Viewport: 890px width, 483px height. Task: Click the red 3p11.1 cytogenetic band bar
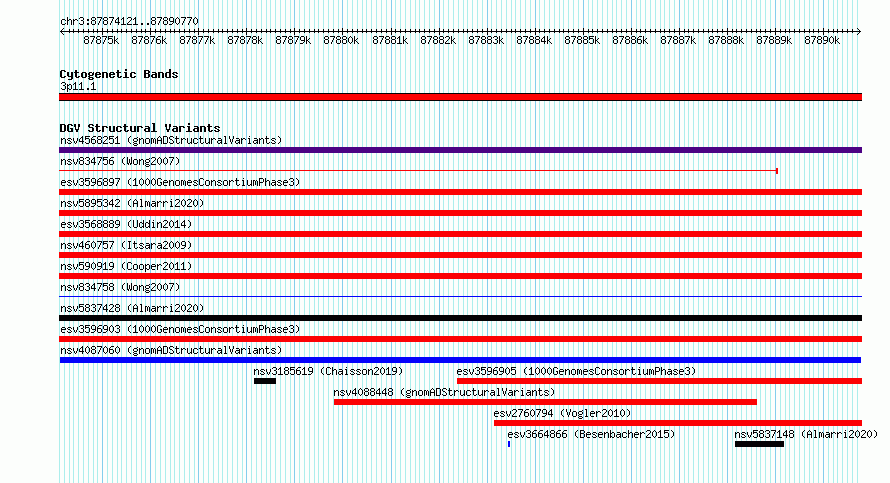coord(460,97)
